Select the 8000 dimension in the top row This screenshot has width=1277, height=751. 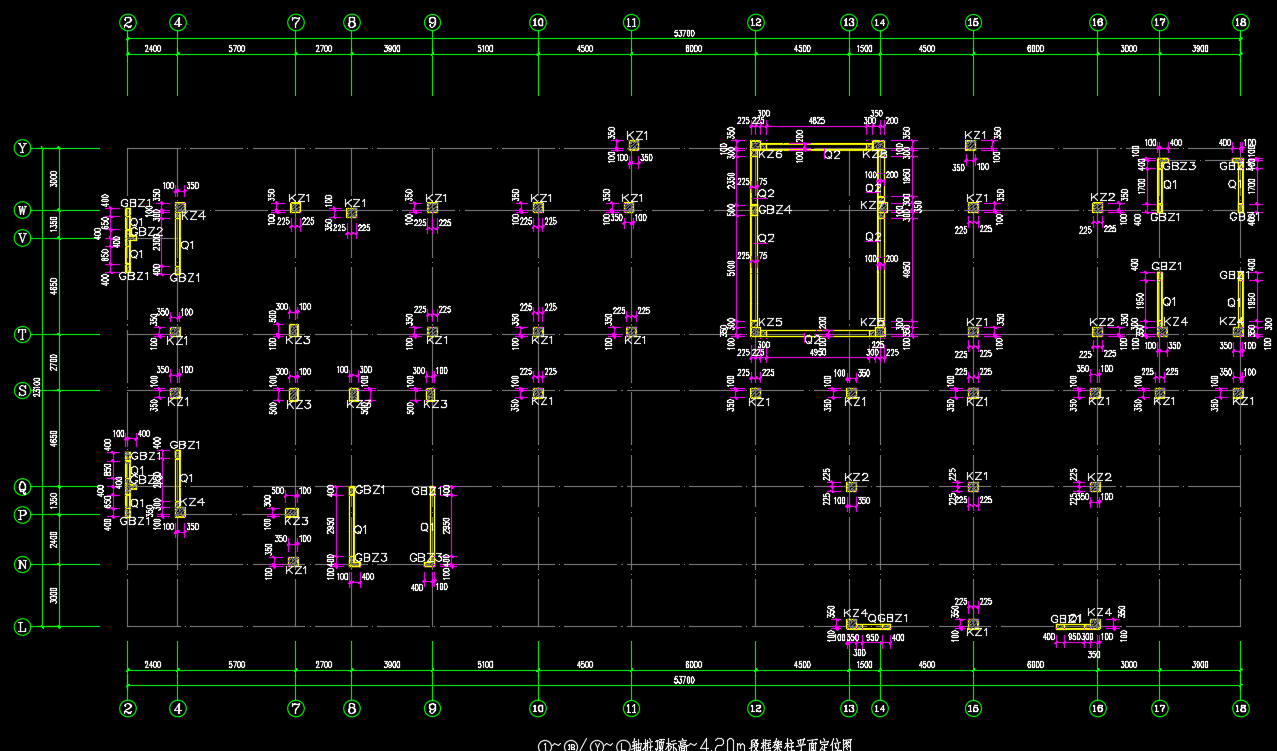click(693, 48)
